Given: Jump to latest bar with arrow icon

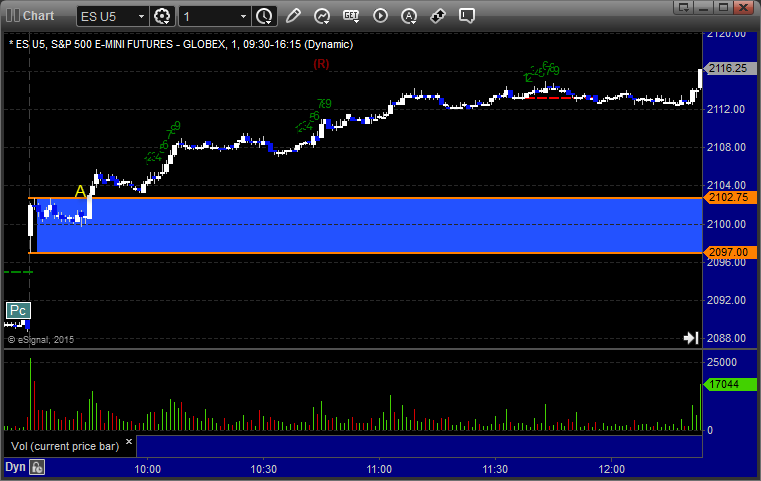Looking at the screenshot, I should coord(691,338).
